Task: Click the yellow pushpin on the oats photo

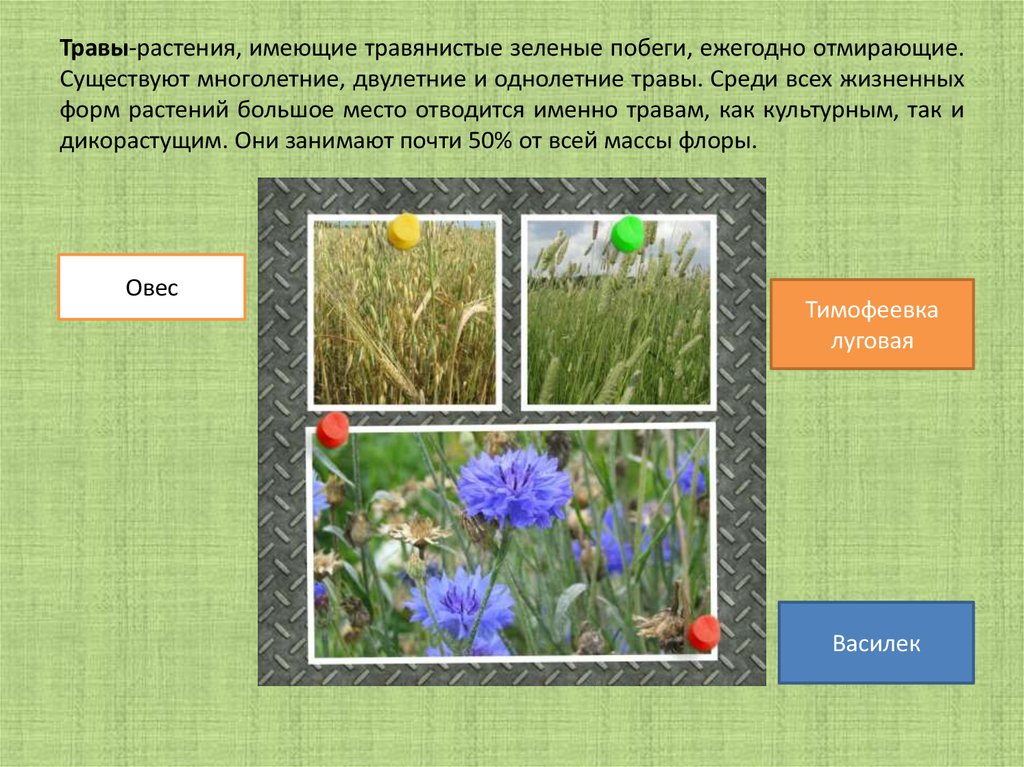Action: [x=404, y=231]
